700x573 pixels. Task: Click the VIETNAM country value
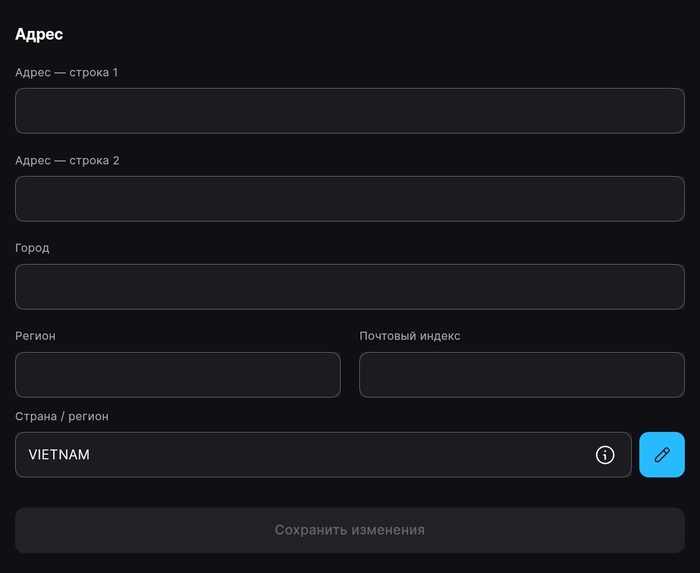tap(59, 455)
